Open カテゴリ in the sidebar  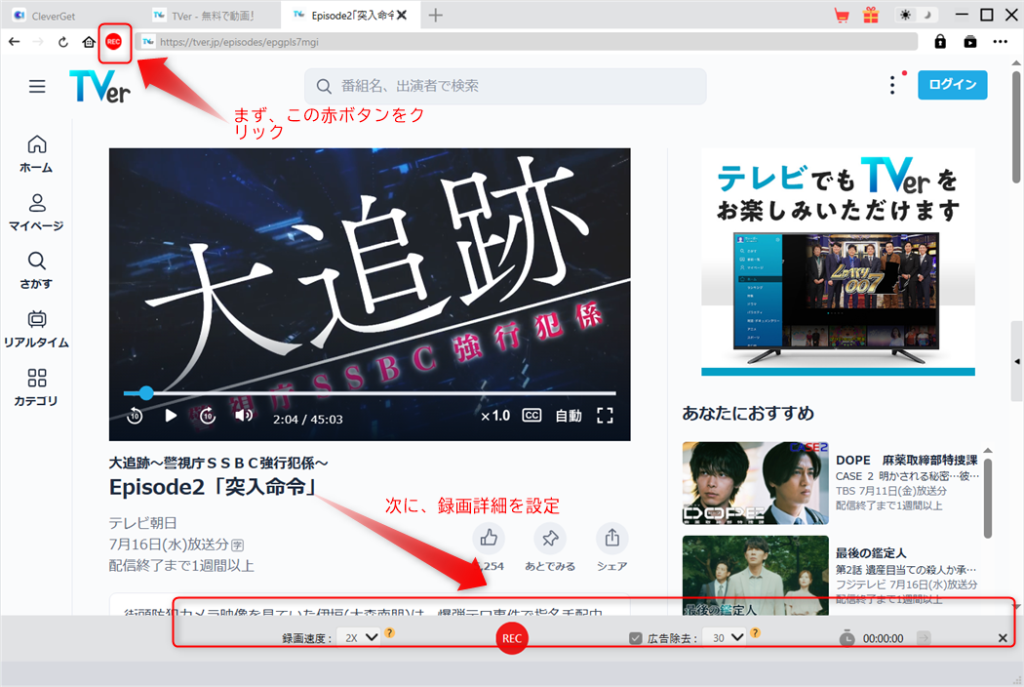pos(37,387)
